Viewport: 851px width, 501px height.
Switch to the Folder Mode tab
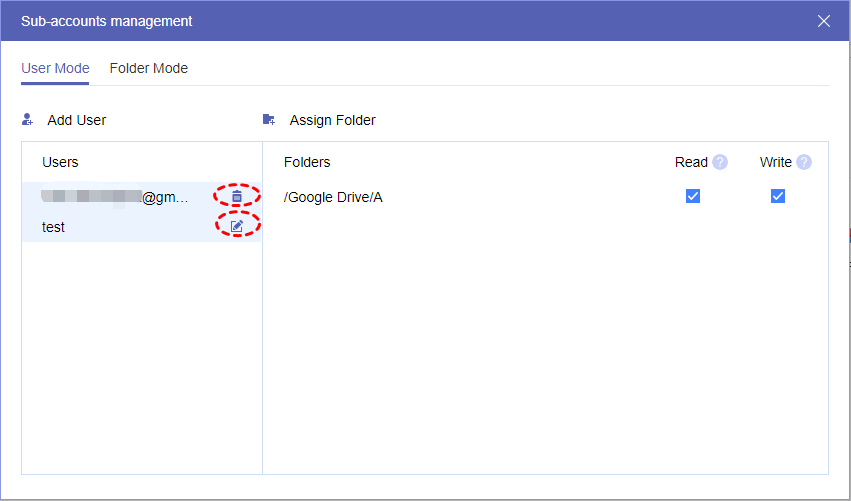(149, 69)
